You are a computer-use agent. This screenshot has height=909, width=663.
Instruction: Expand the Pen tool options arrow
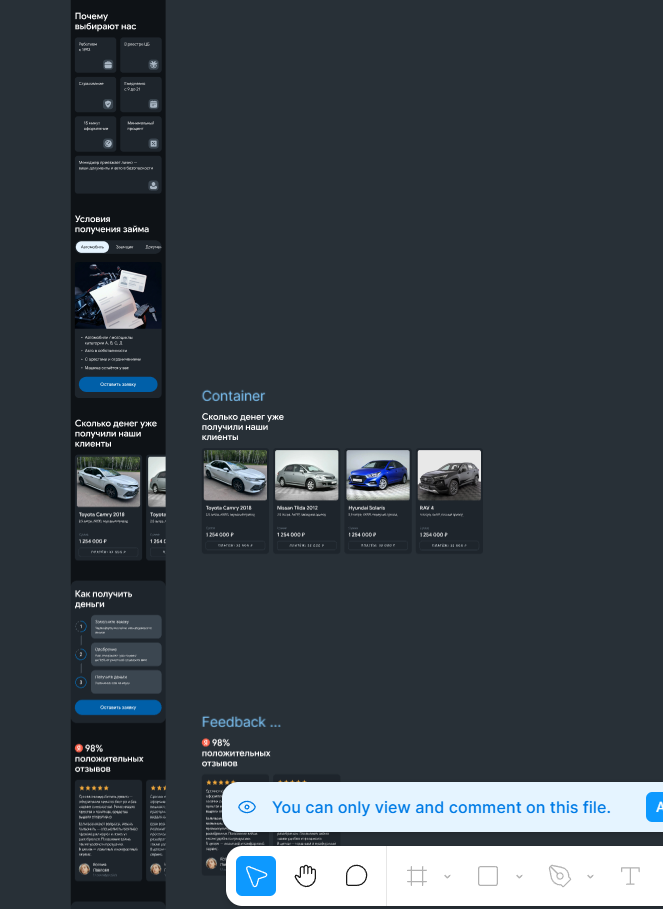tap(590, 877)
